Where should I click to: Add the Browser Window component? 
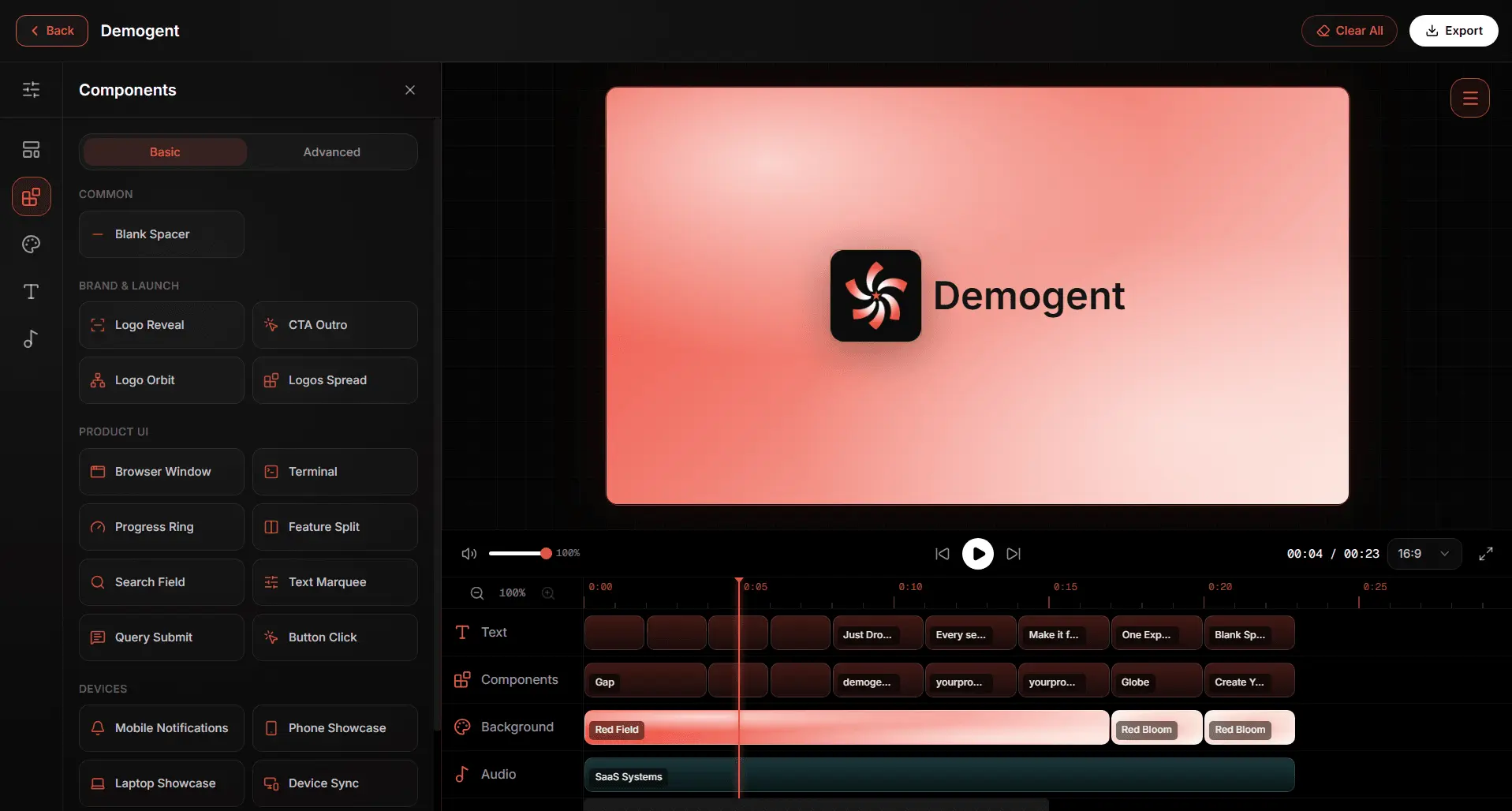coord(162,472)
